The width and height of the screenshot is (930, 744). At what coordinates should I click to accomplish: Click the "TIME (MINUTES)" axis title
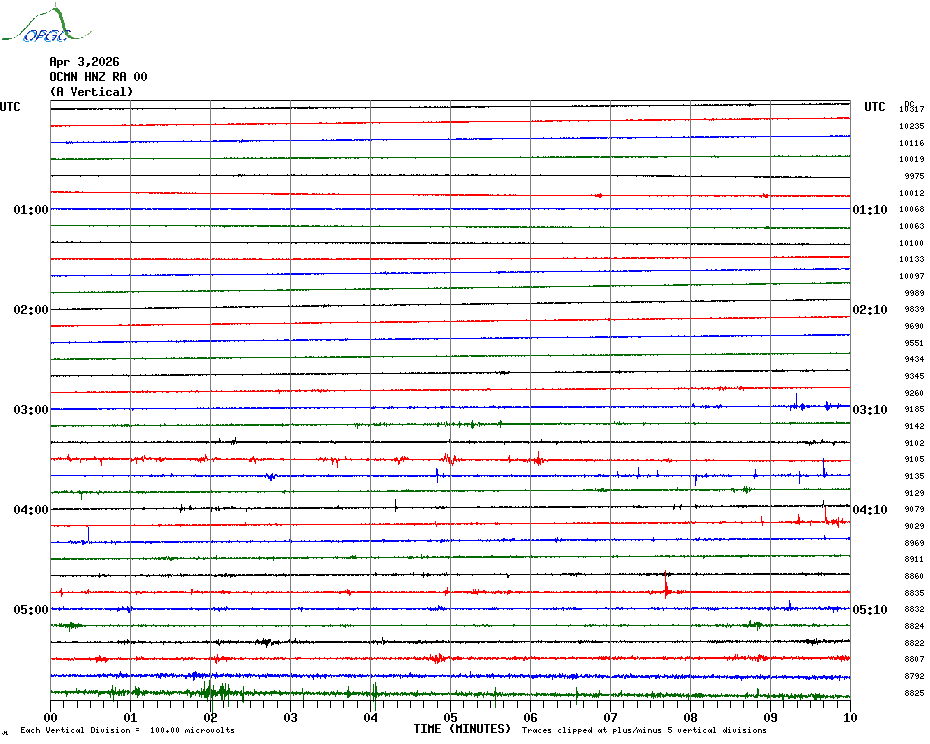(462, 729)
